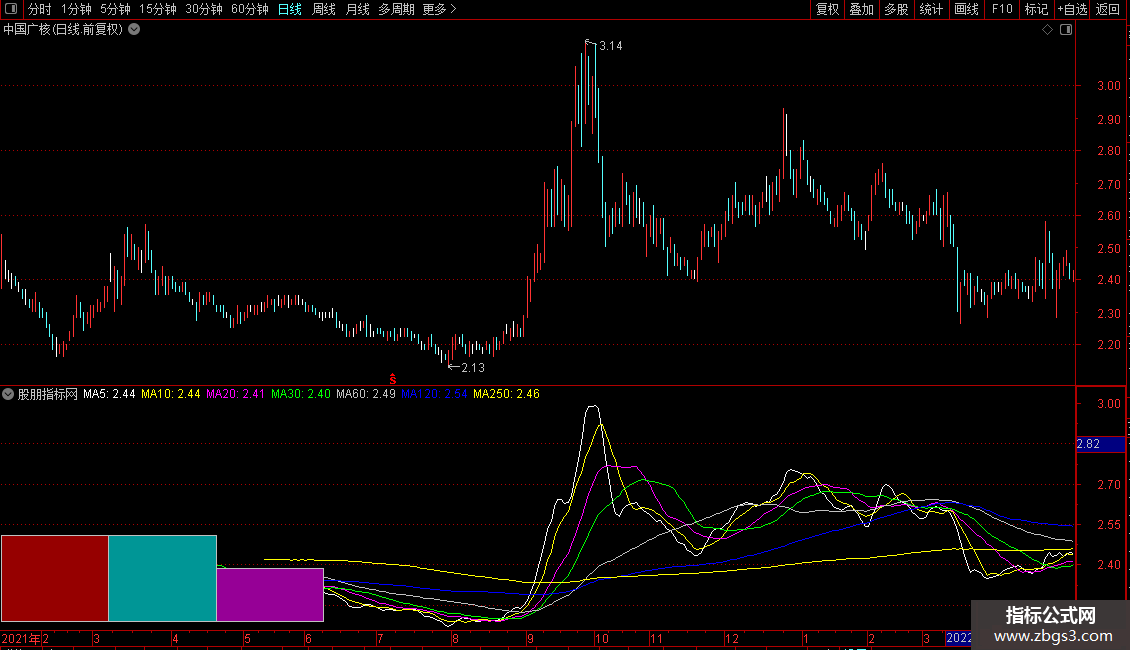Screen dimensions: 1130x650
Task: Click the 2.20 price axis label
Action: tap(1108, 345)
